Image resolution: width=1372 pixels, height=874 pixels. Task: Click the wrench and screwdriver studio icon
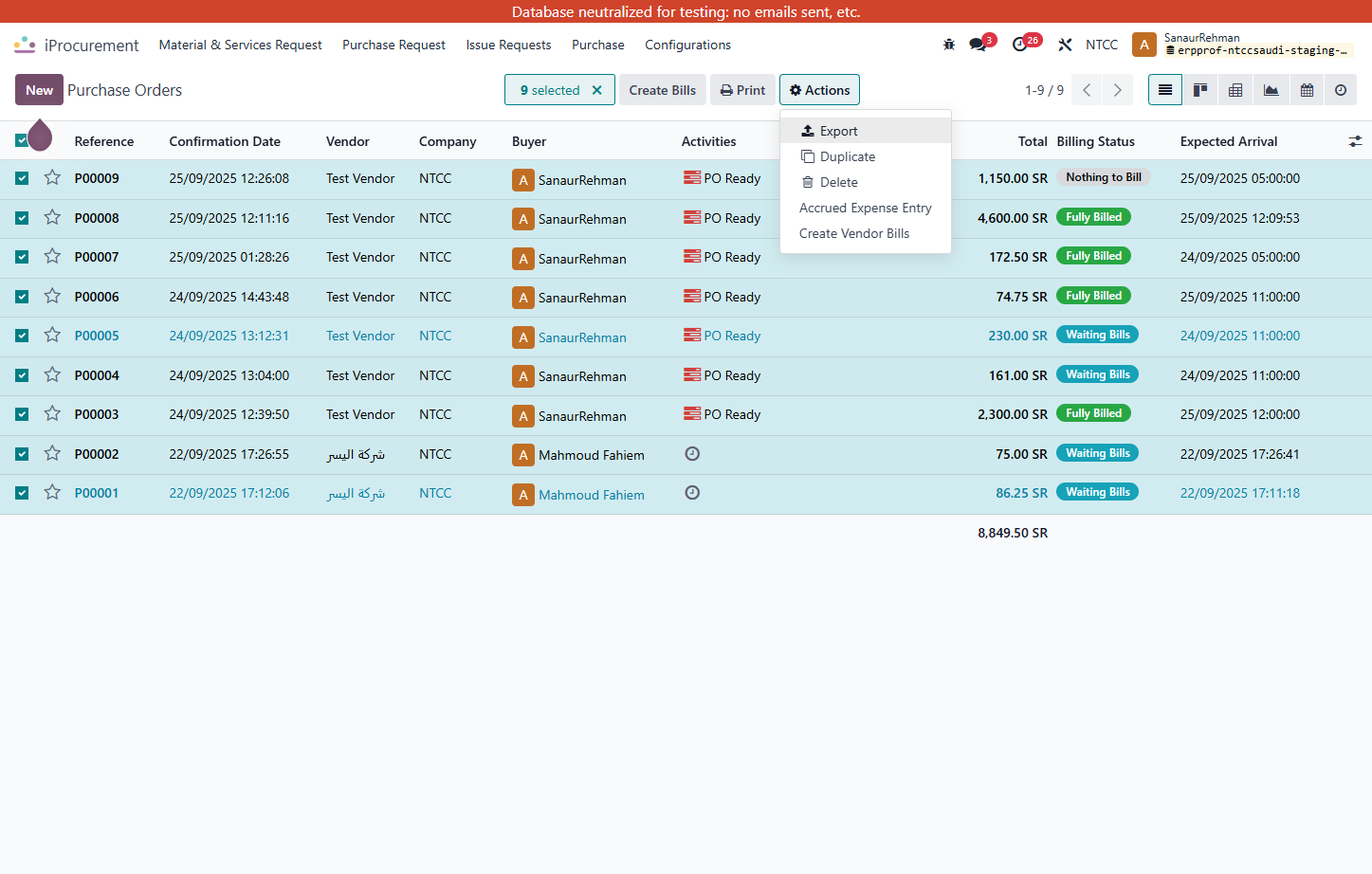(x=1065, y=45)
